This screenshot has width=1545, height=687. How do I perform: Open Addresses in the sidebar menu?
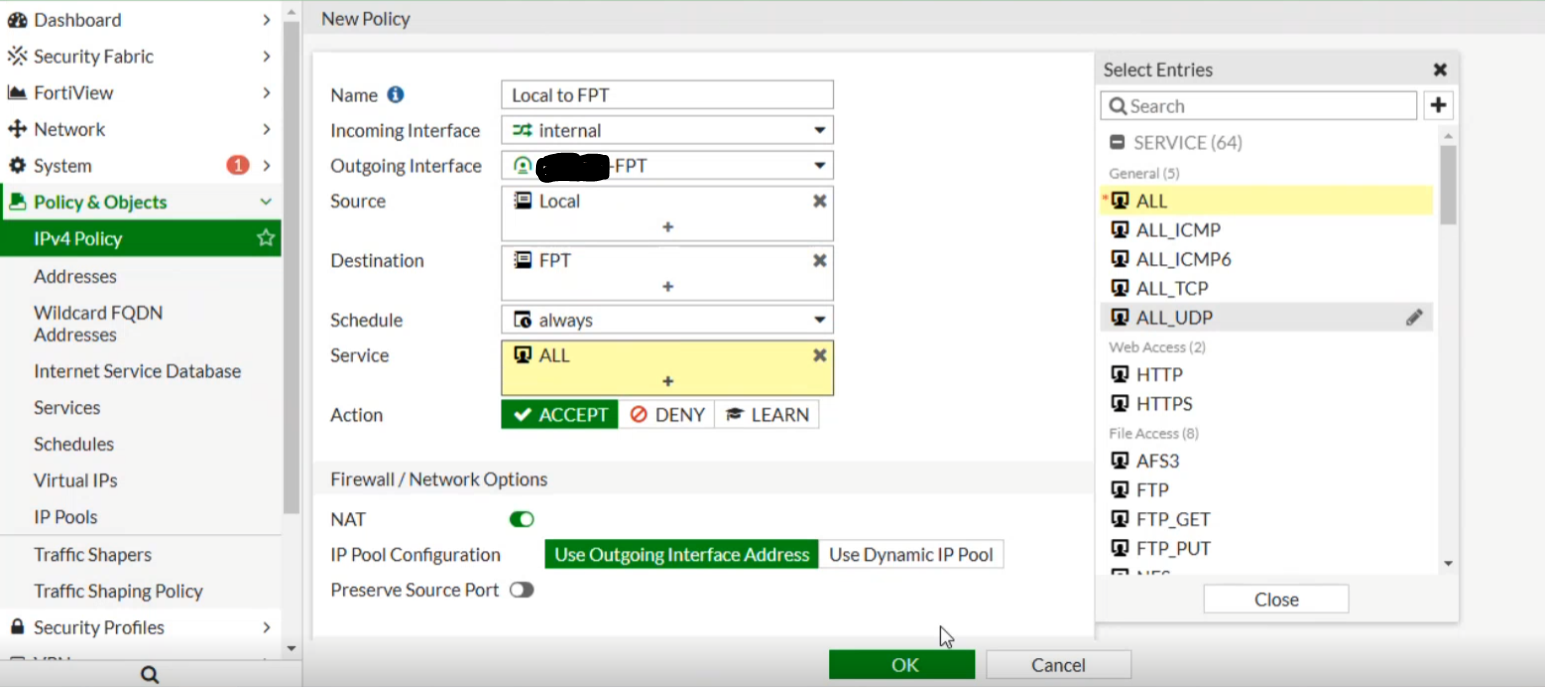pos(75,276)
